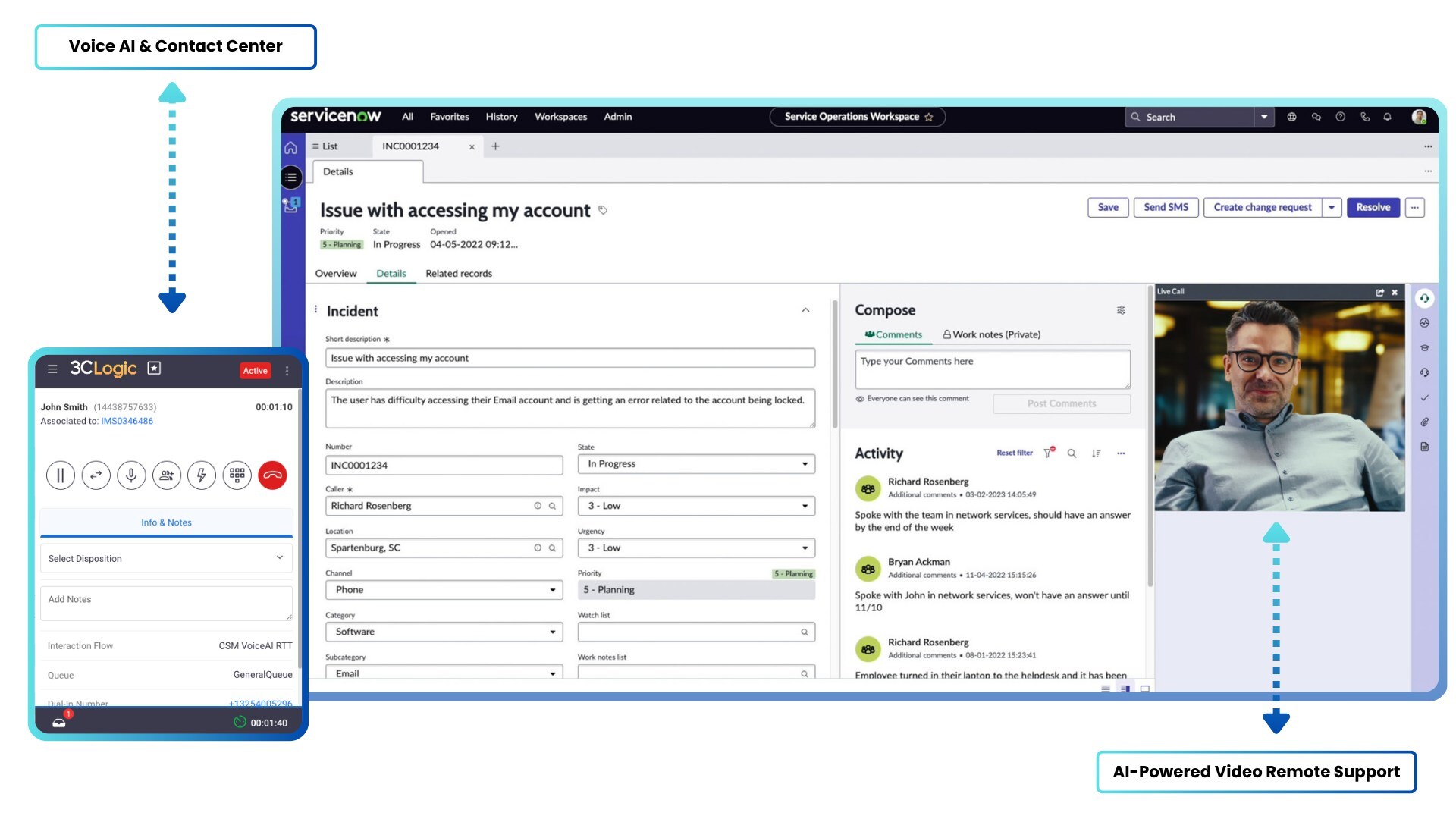This screenshot has width=1456, height=819.
Task: Switch to the Related records tab
Action: (459, 274)
